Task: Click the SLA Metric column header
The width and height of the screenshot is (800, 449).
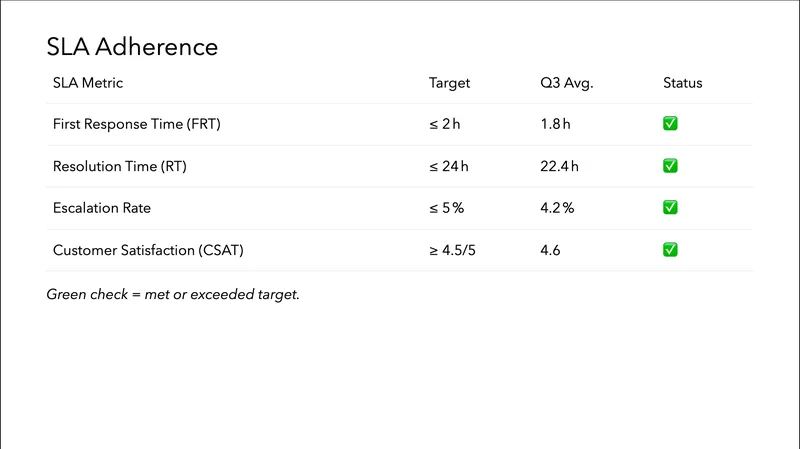Action: tap(88, 83)
